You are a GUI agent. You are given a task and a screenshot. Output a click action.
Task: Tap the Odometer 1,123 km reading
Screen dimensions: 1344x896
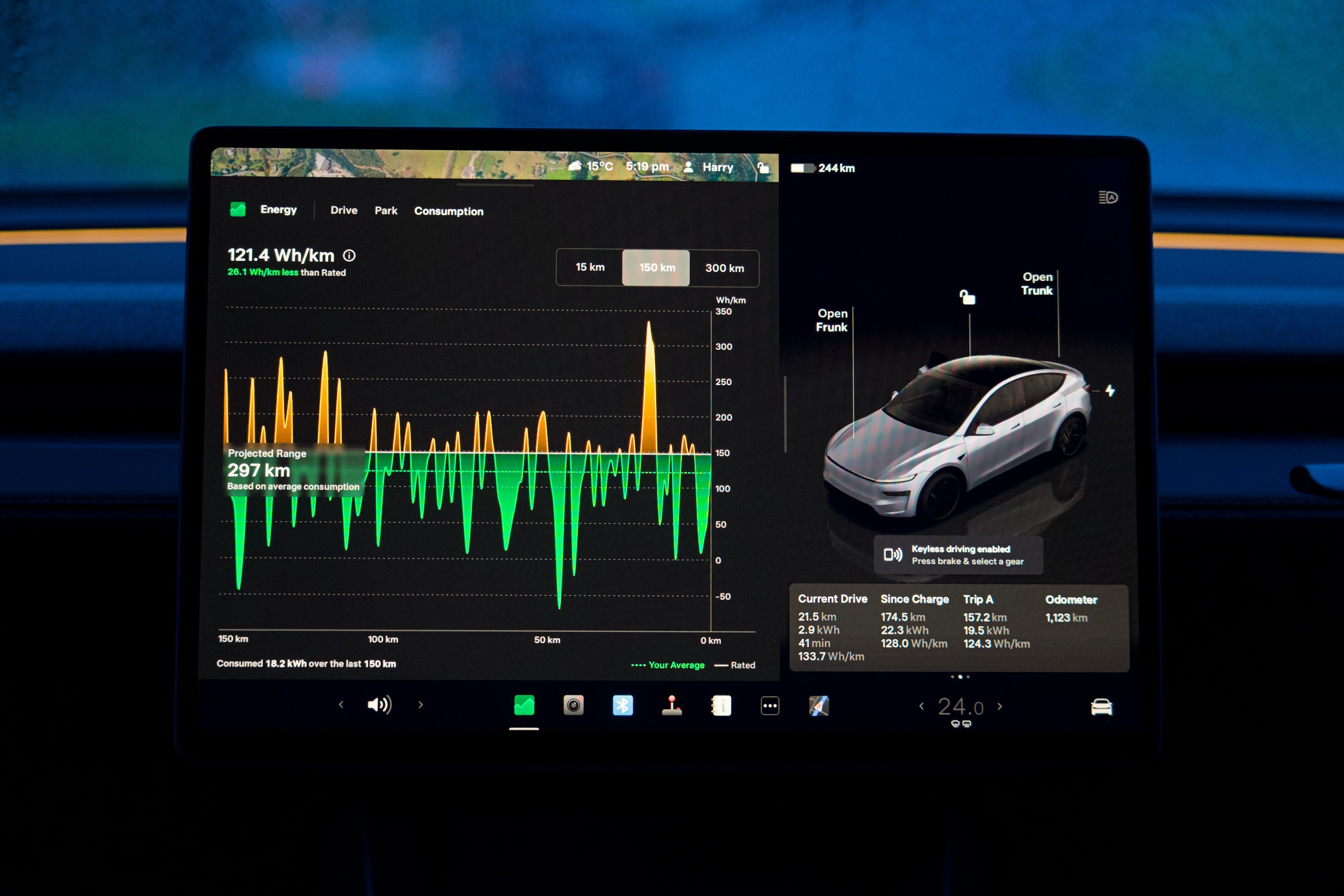(x=1072, y=608)
